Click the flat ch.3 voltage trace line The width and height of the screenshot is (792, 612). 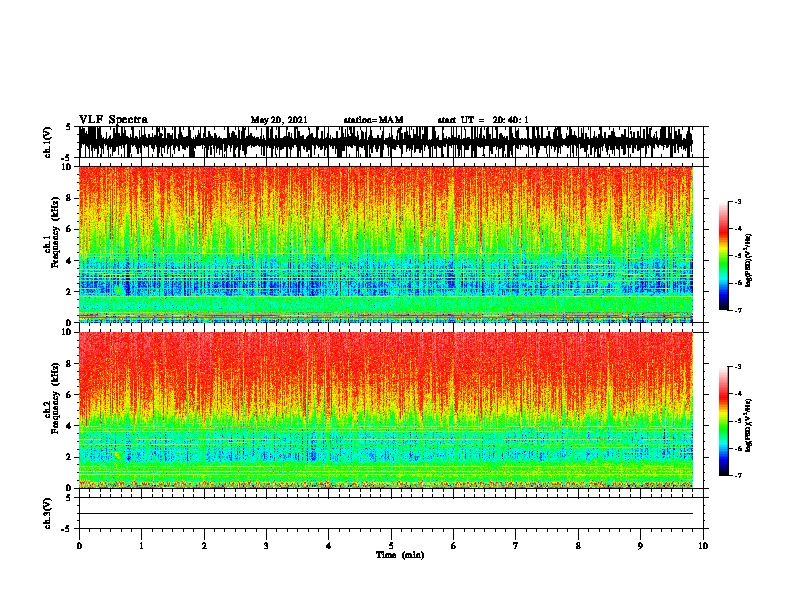(386, 514)
